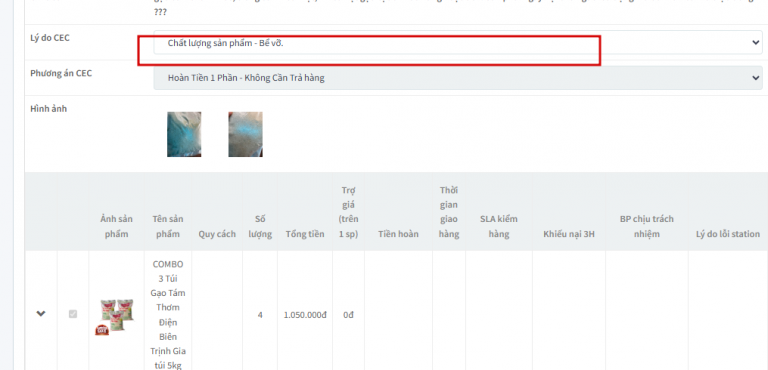View the second attached bag image

245,134
